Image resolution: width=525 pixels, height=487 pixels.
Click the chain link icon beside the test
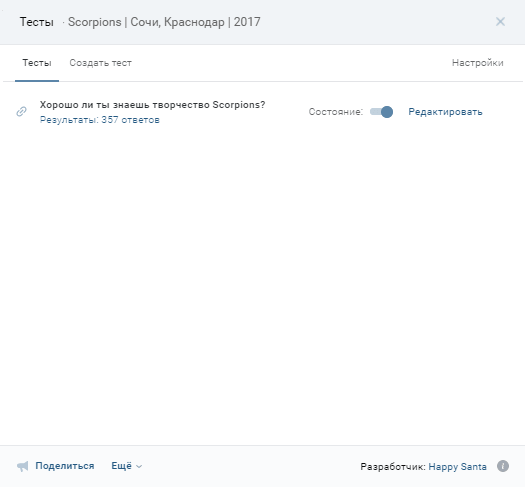pos(21,111)
